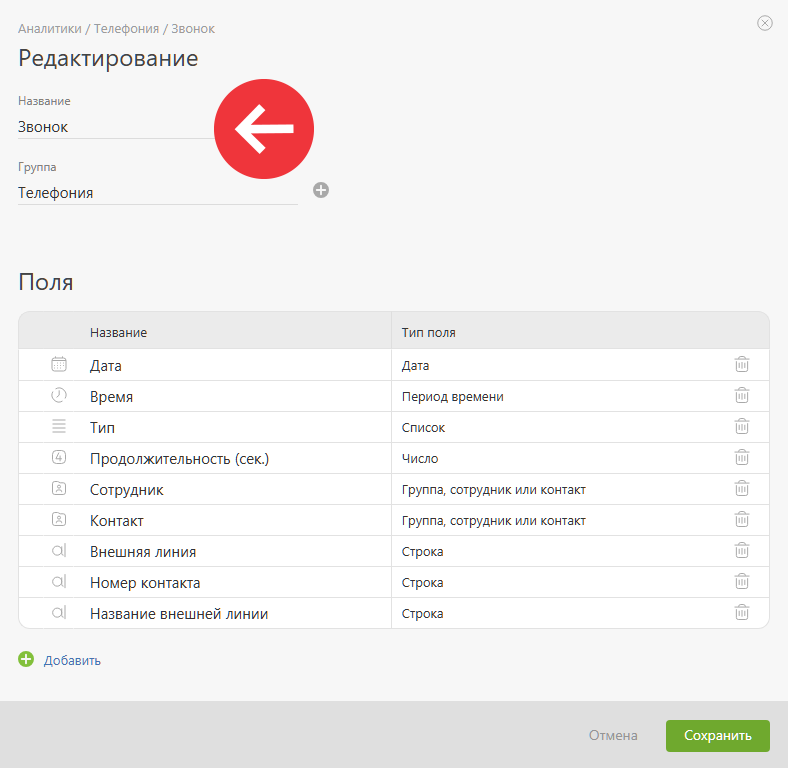Delete the Дата field with trash icon

tap(742, 364)
